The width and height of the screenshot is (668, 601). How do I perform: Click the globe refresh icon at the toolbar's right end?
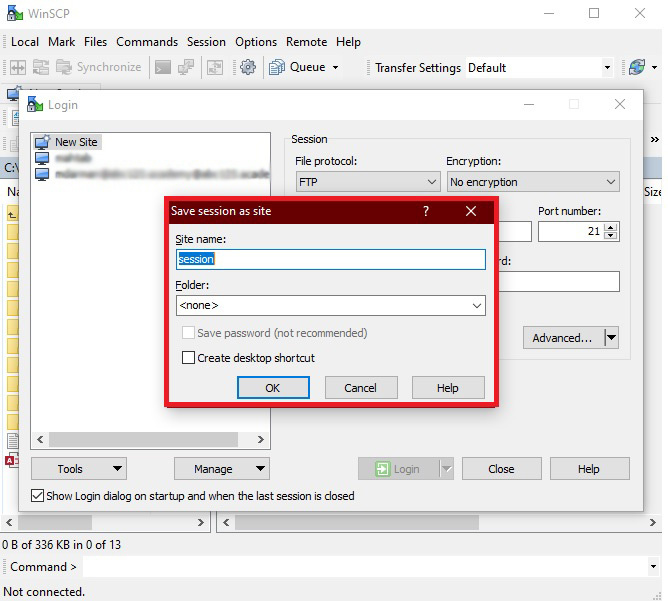[x=636, y=67]
